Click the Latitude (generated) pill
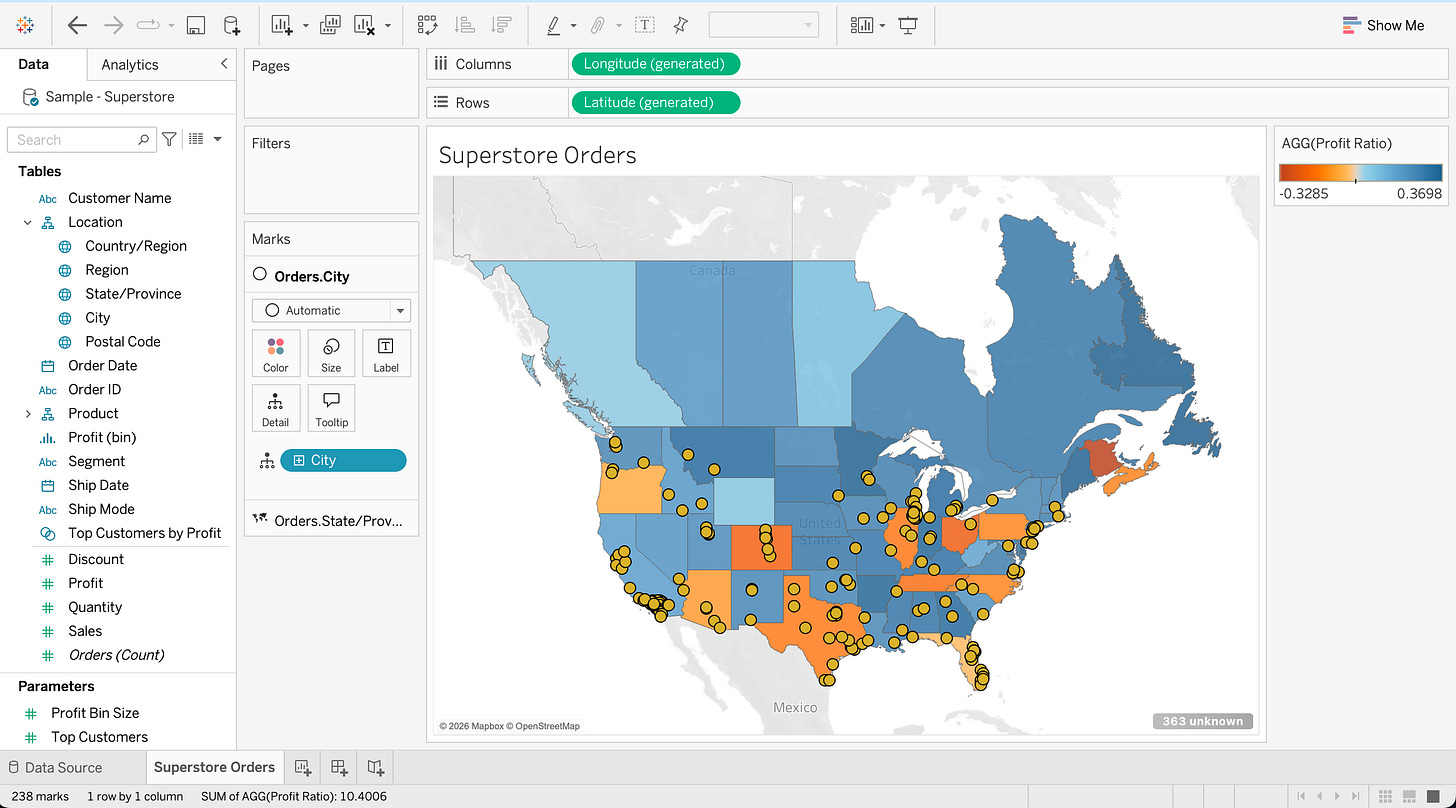Image resolution: width=1456 pixels, height=808 pixels. click(655, 103)
